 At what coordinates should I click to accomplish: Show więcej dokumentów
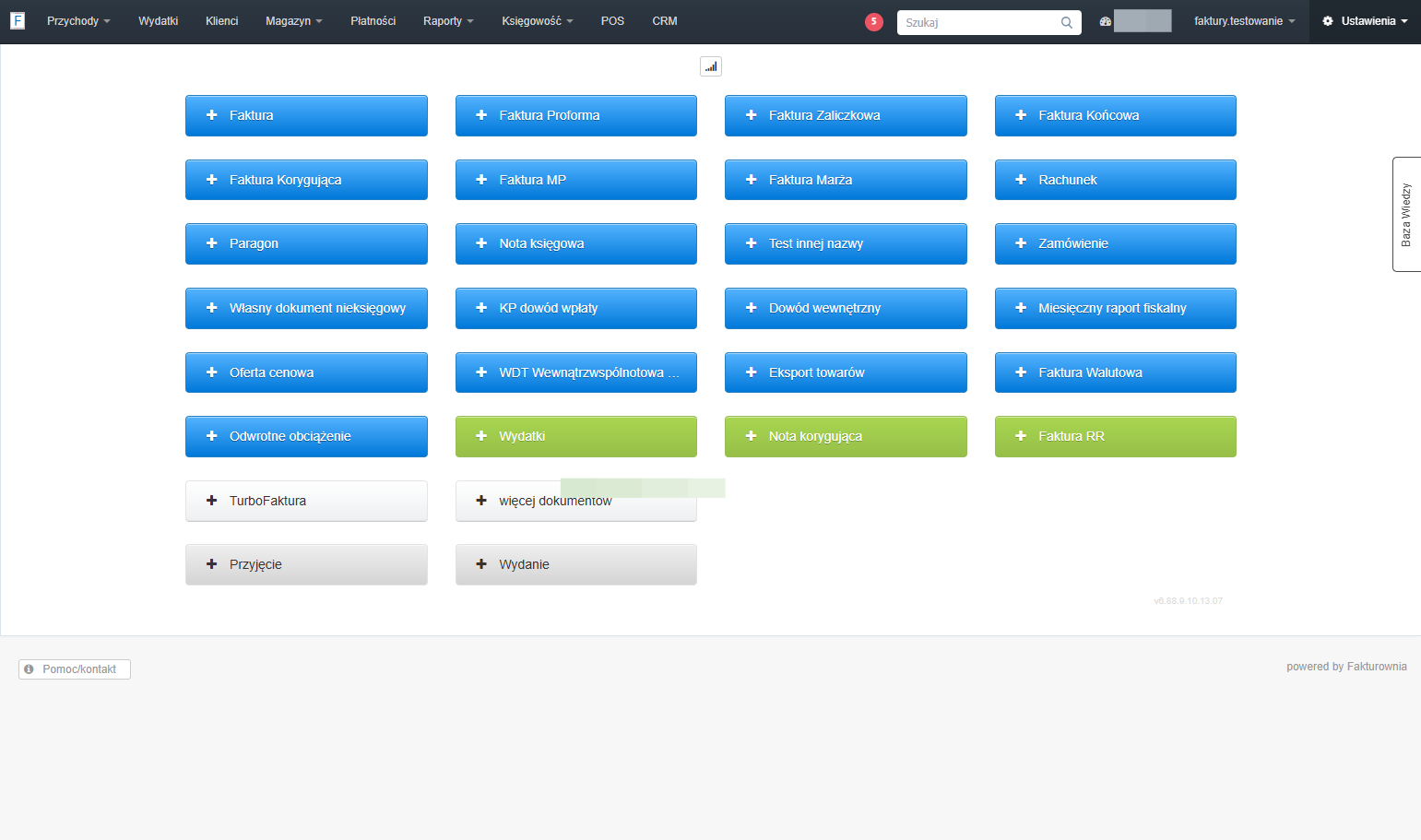(x=576, y=501)
